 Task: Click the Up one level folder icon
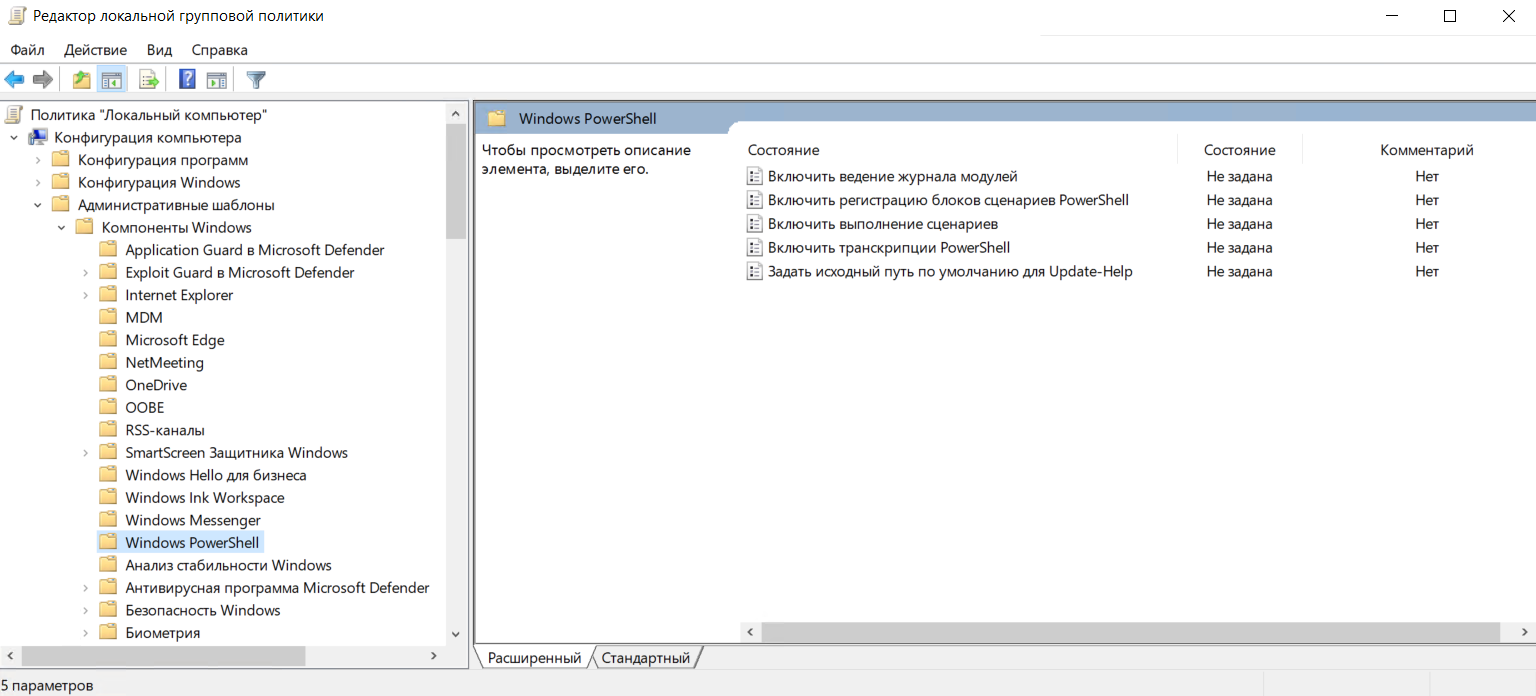click(x=82, y=80)
